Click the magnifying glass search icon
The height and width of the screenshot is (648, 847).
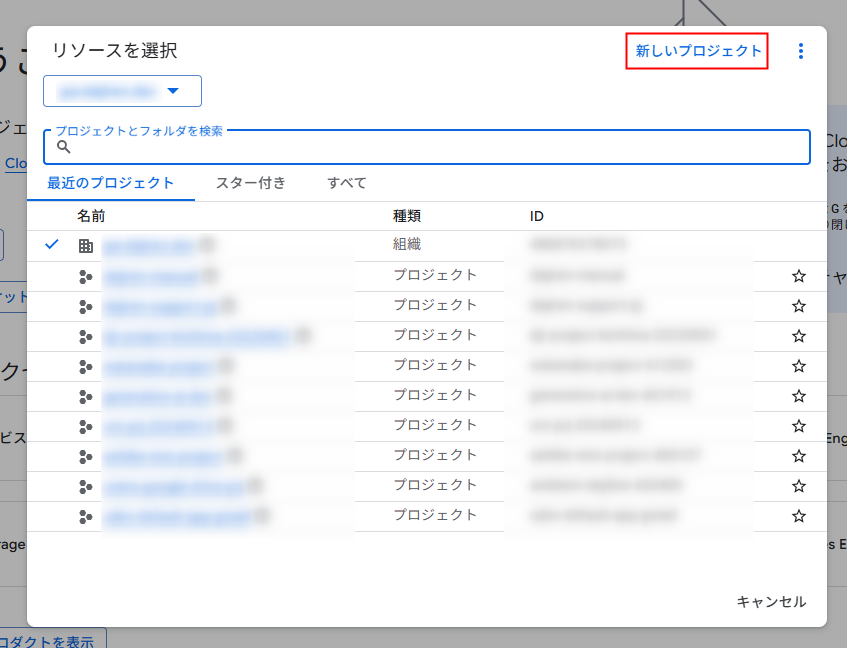pyautogui.click(x=64, y=147)
